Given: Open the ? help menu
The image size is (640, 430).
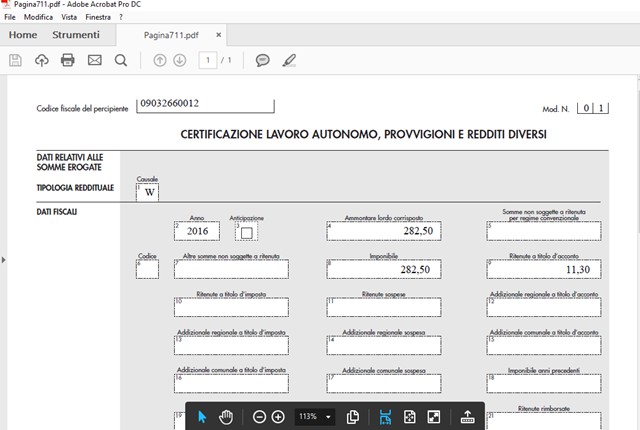Looking at the screenshot, I should (x=121, y=17).
